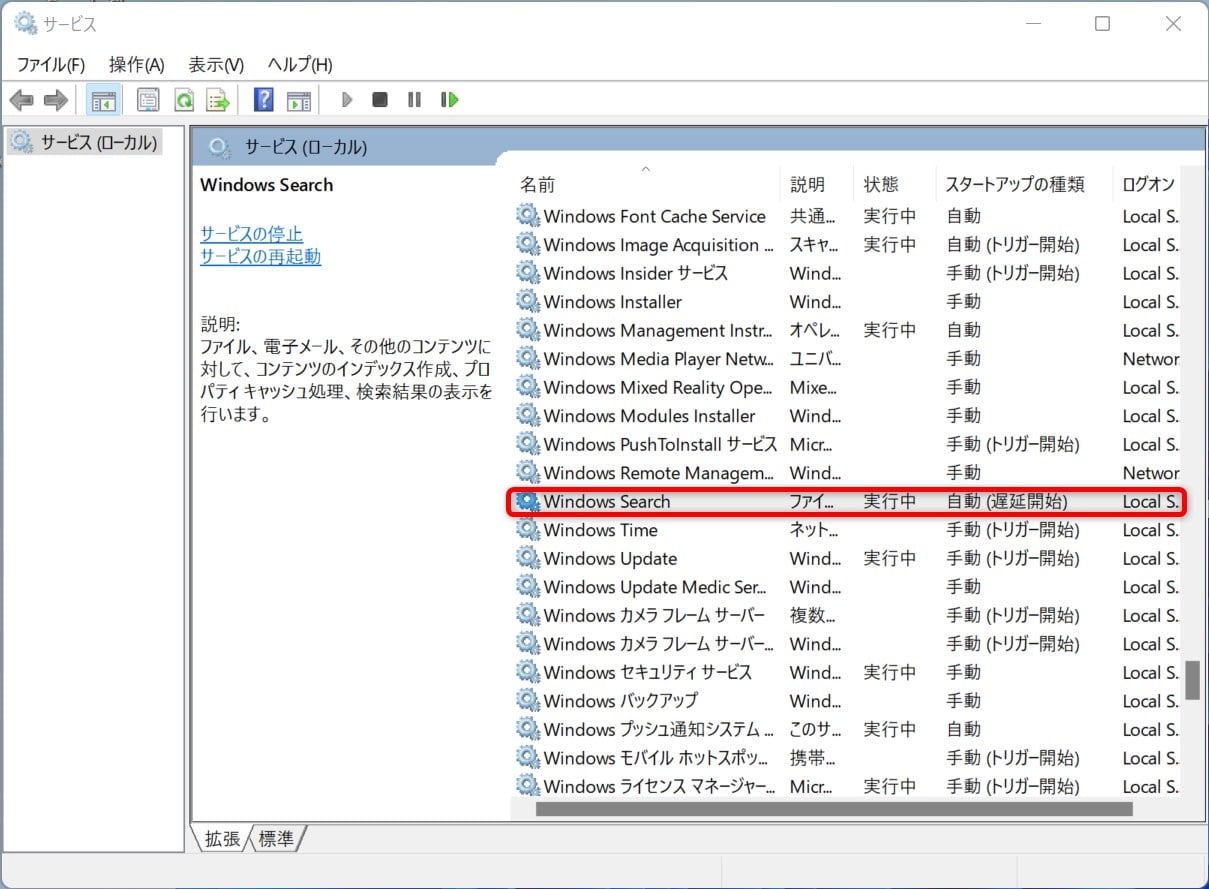Image resolution: width=1209 pixels, height=889 pixels.
Task: Restart the service with the resume icon
Action: point(449,99)
